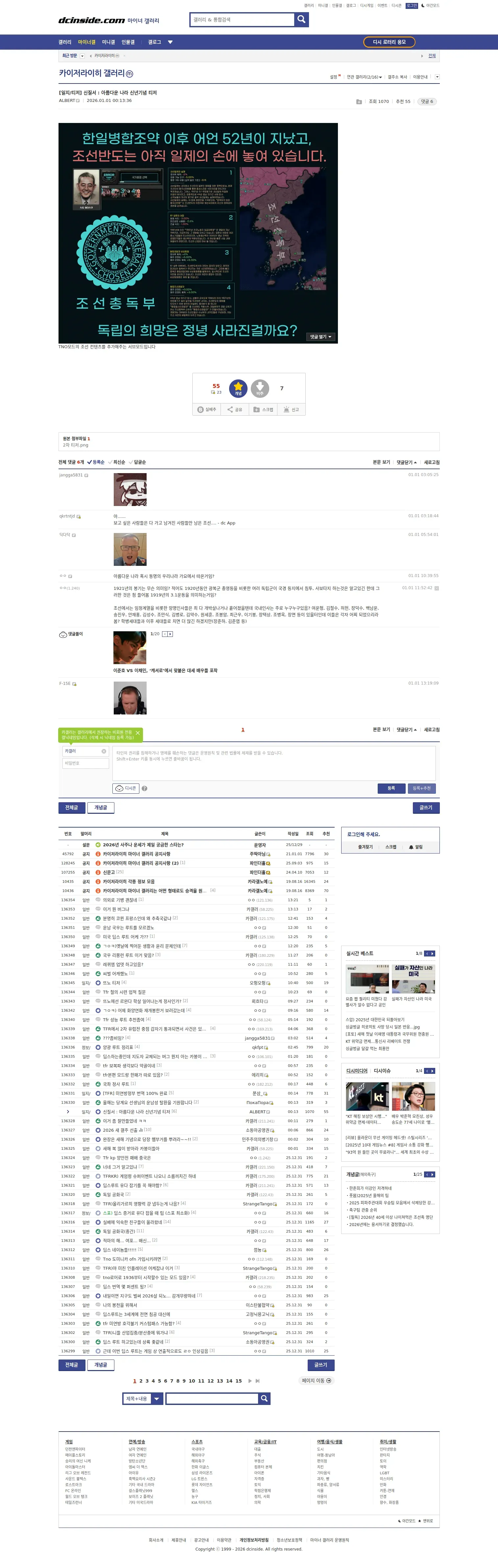The width and height of the screenshot is (498, 1568).
Task: Click the comment text area
Action: pos(274,763)
